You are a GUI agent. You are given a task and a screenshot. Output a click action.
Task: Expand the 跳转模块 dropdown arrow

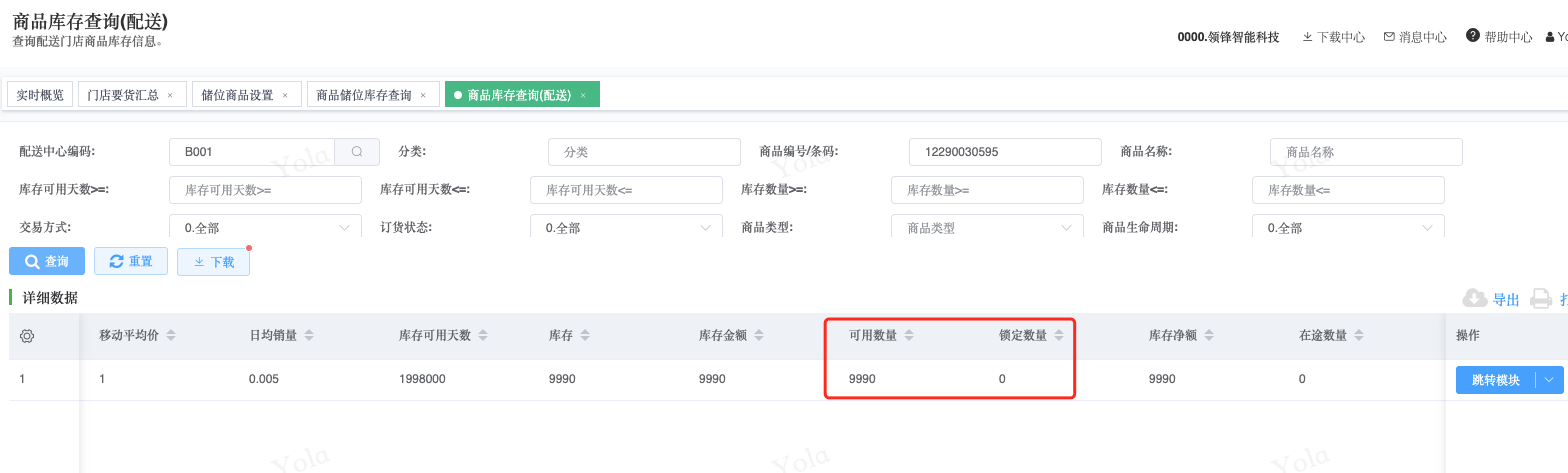coord(1549,380)
